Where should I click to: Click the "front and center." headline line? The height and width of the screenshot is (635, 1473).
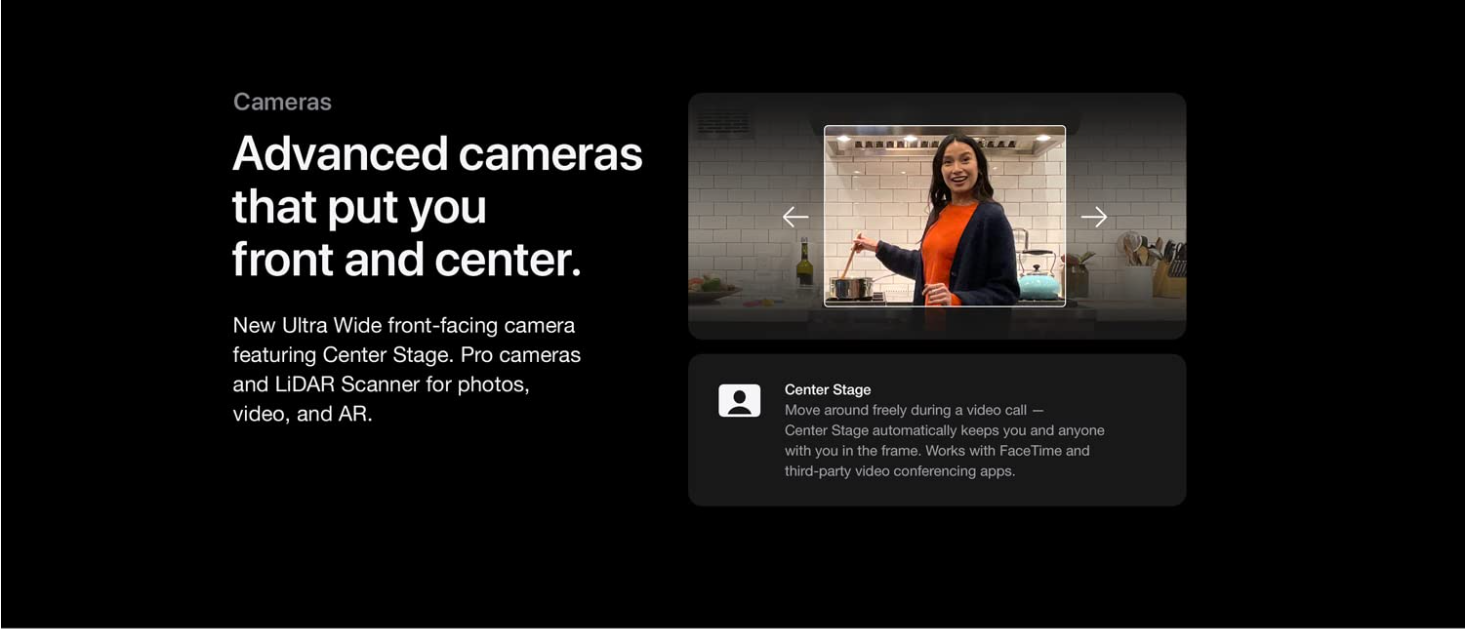tap(406, 259)
